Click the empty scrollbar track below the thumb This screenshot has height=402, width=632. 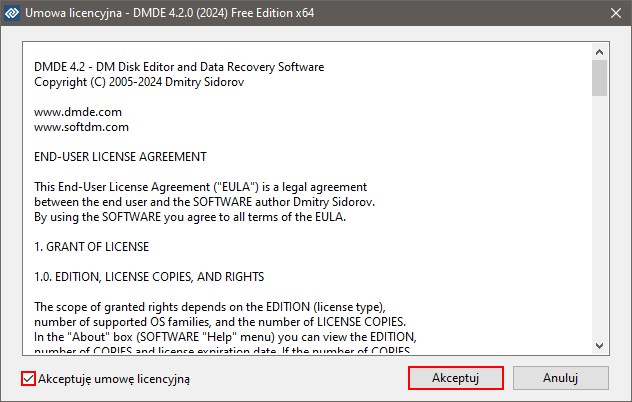(599, 220)
